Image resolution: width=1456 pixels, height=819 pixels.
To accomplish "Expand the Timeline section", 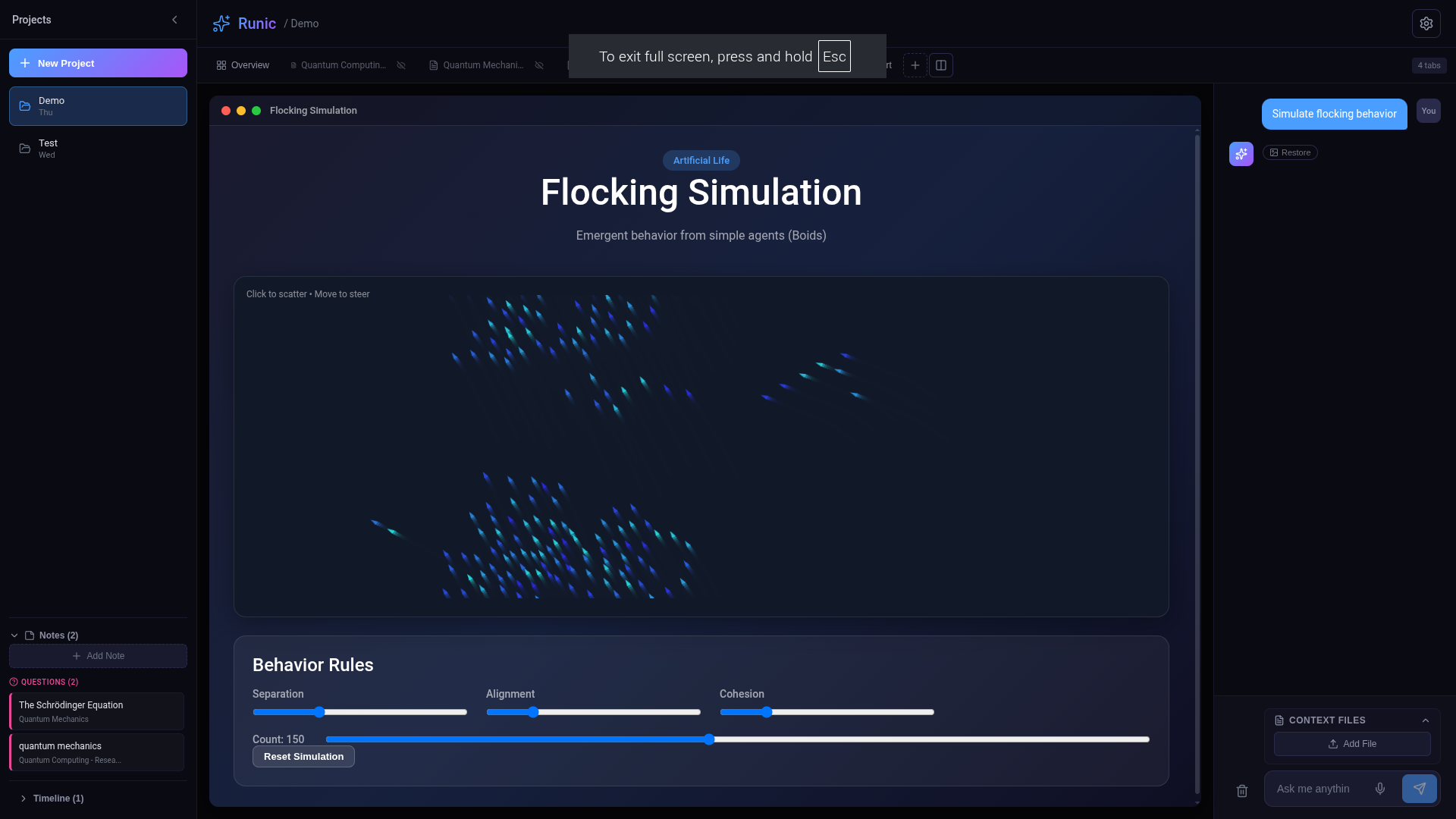I will (24, 799).
